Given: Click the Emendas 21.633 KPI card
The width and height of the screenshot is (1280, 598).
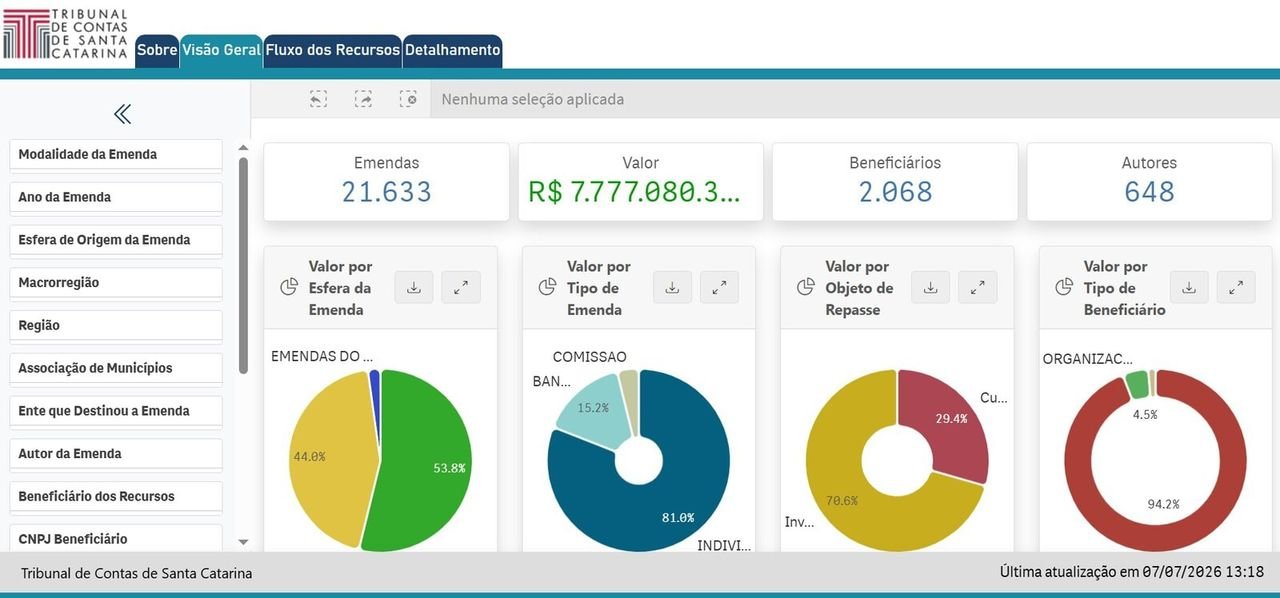Looking at the screenshot, I should point(386,182).
